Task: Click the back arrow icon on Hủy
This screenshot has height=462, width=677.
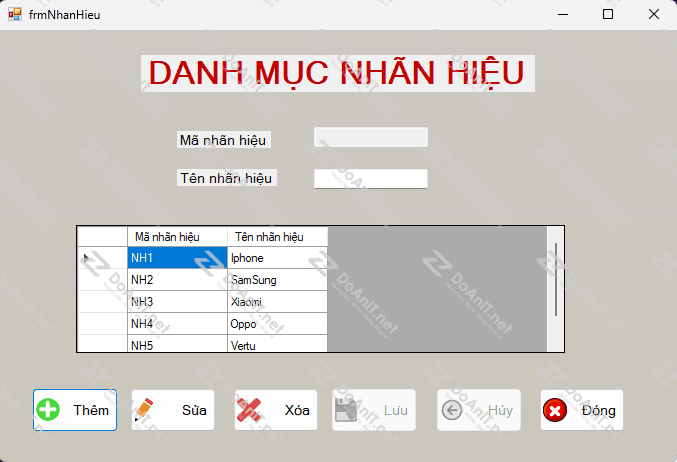Action: point(452,410)
